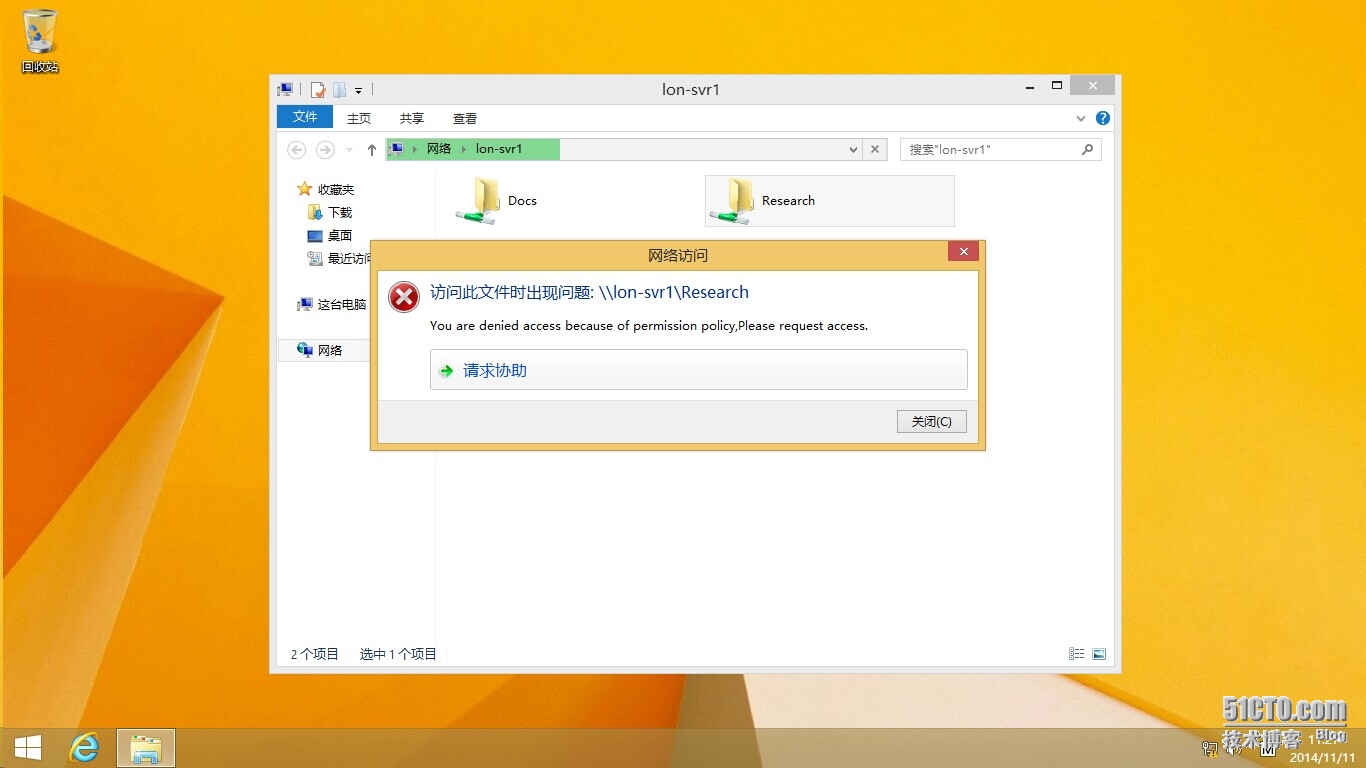
Task: Switch to the 主页 ribbon tab
Action: (x=359, y=118)
